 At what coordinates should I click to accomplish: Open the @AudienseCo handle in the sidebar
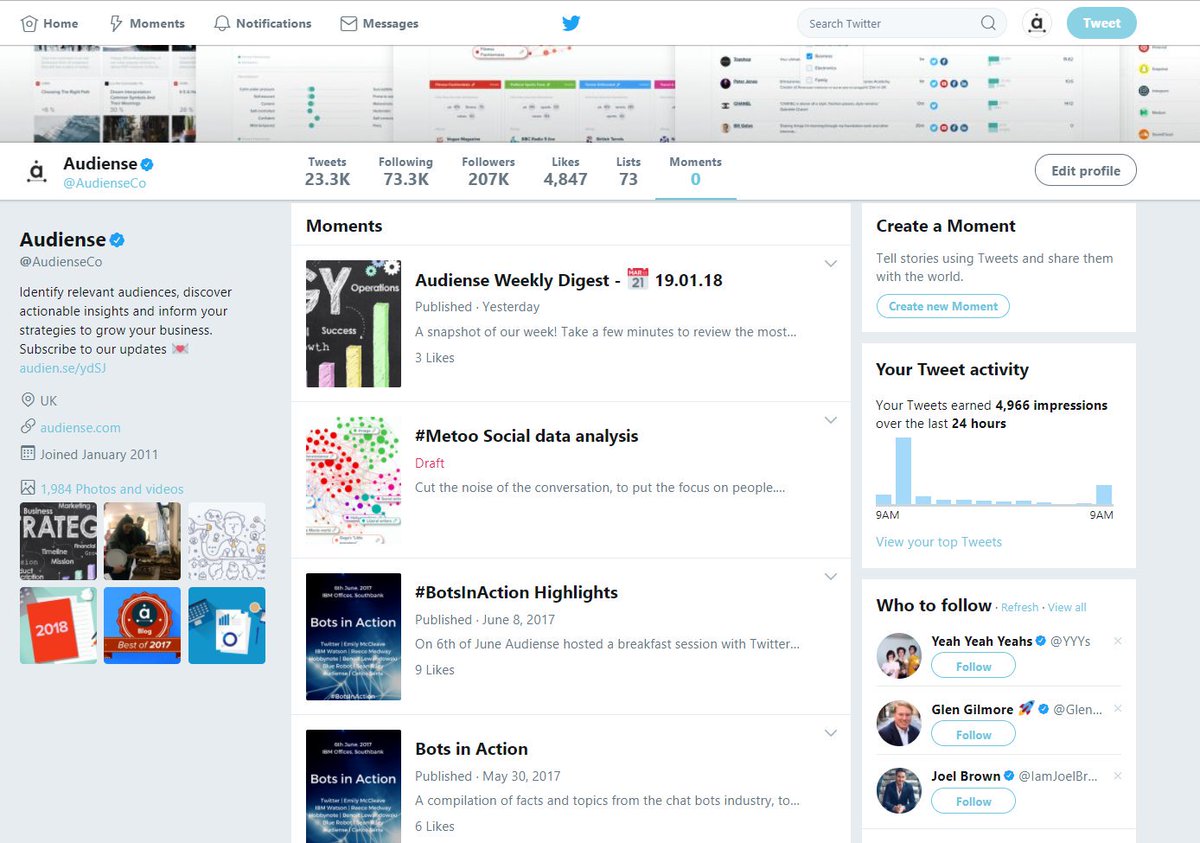(x=61, y=262)
